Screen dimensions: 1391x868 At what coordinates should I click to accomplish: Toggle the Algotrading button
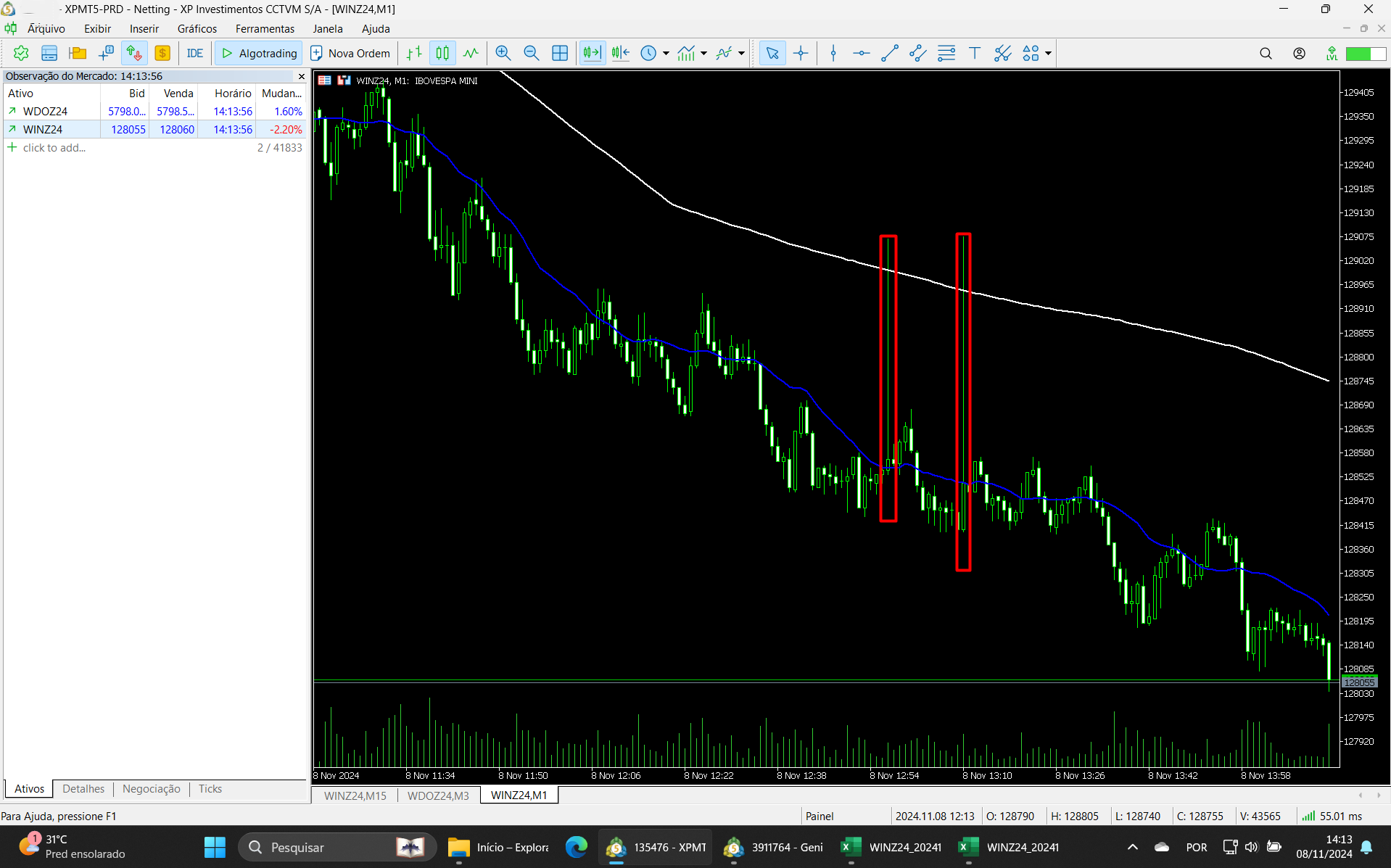[x=258, y=53]
